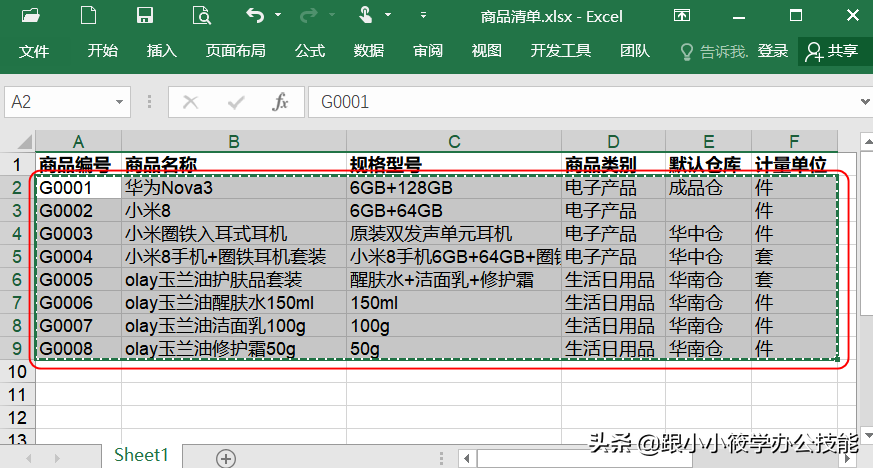Confirm entry checkmark icon in formula bar
This screenshot has width=873, height=468.
click(x=236, y=102)
